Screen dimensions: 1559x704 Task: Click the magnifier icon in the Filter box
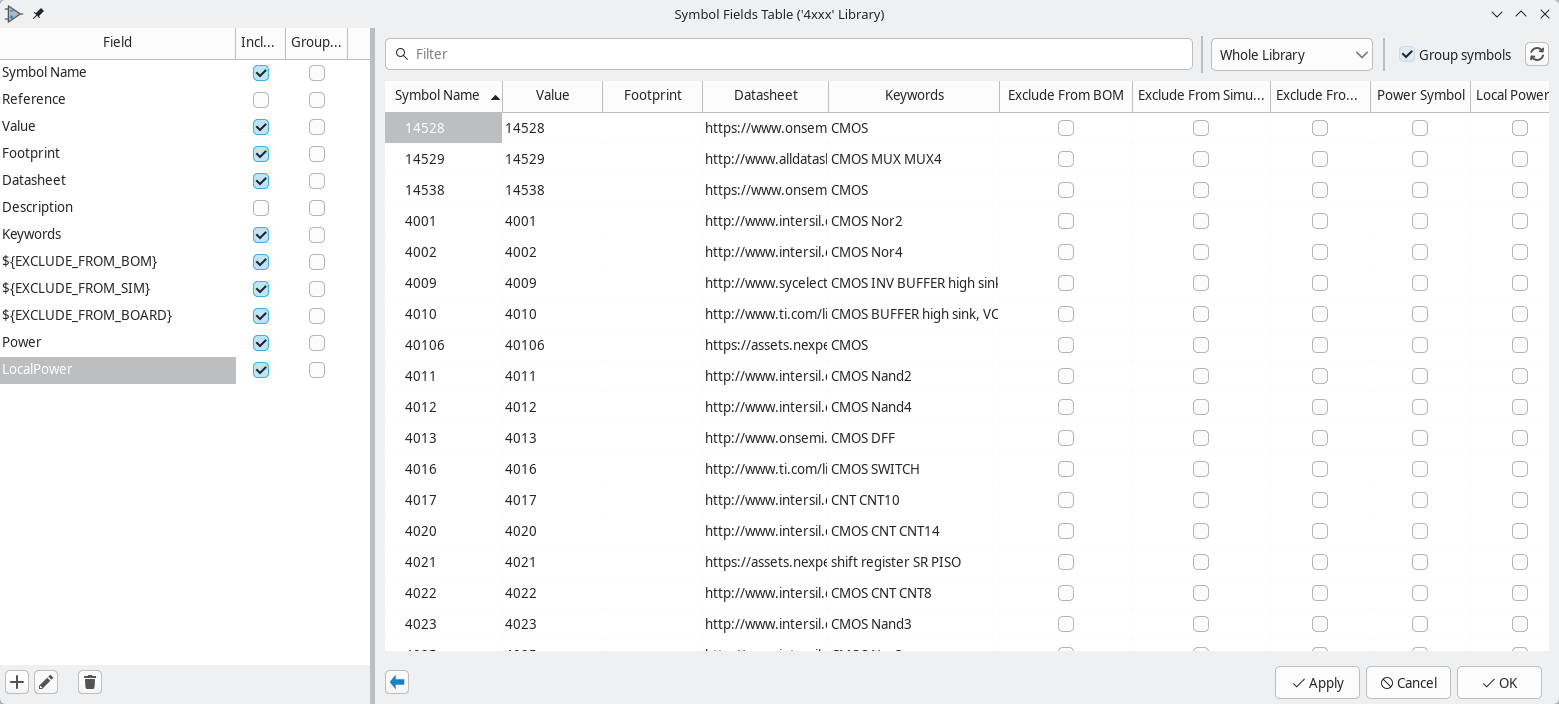(x=402, y=53)
